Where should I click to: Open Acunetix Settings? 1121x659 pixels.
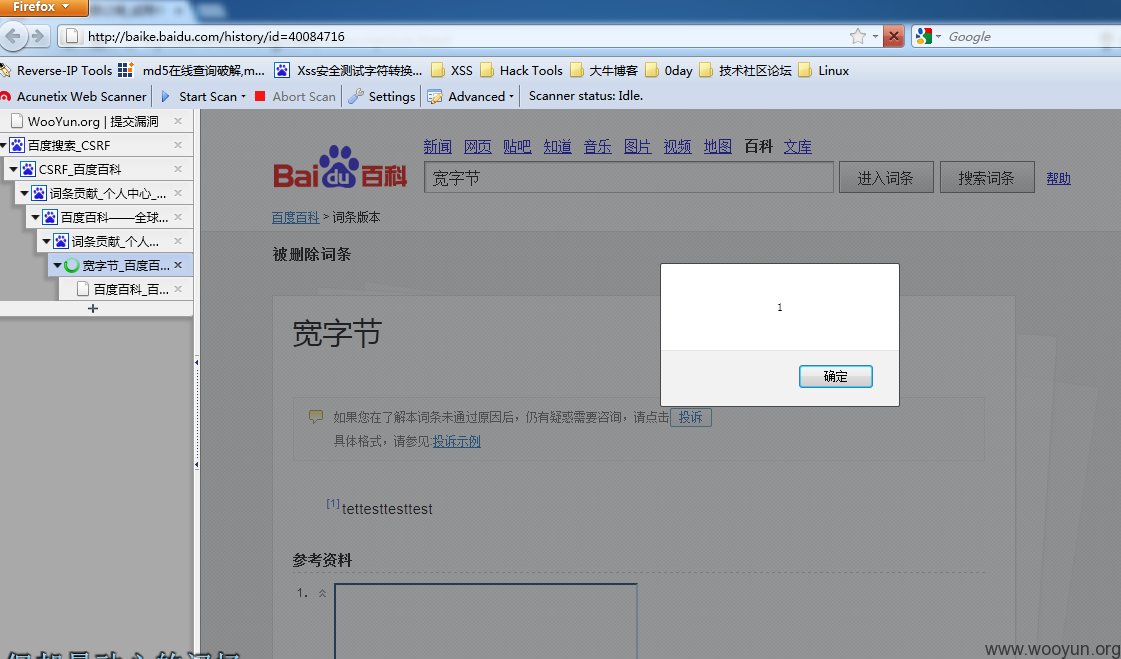[382, 96]
